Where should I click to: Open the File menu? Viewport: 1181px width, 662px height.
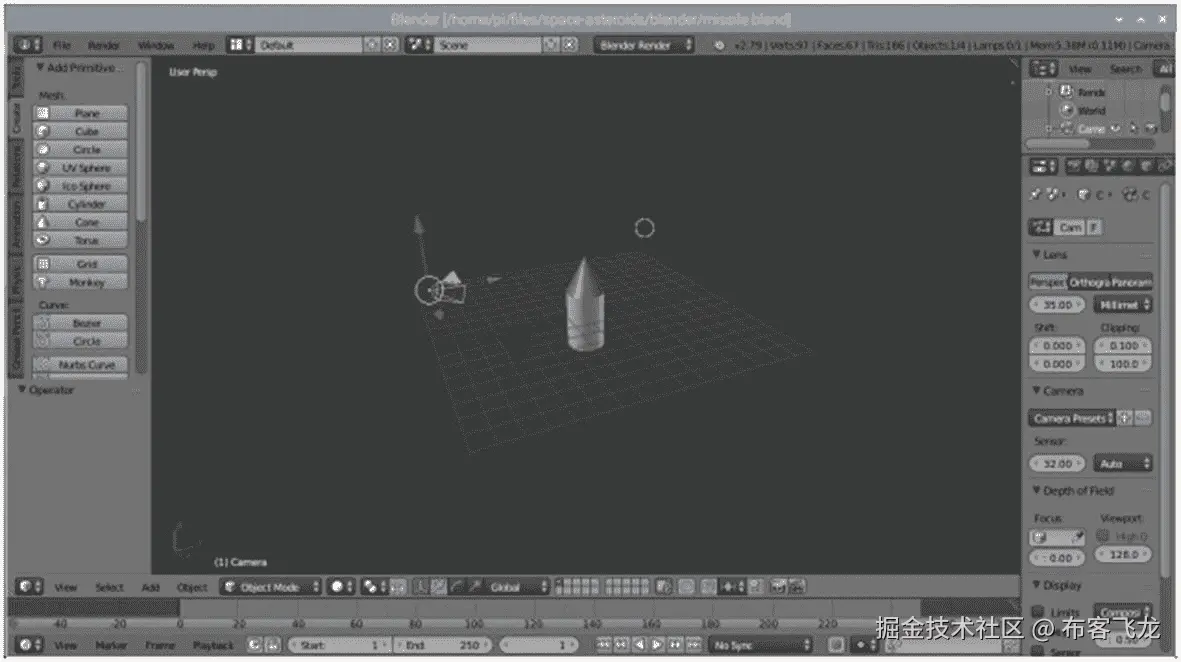click(x=62, y=45)
